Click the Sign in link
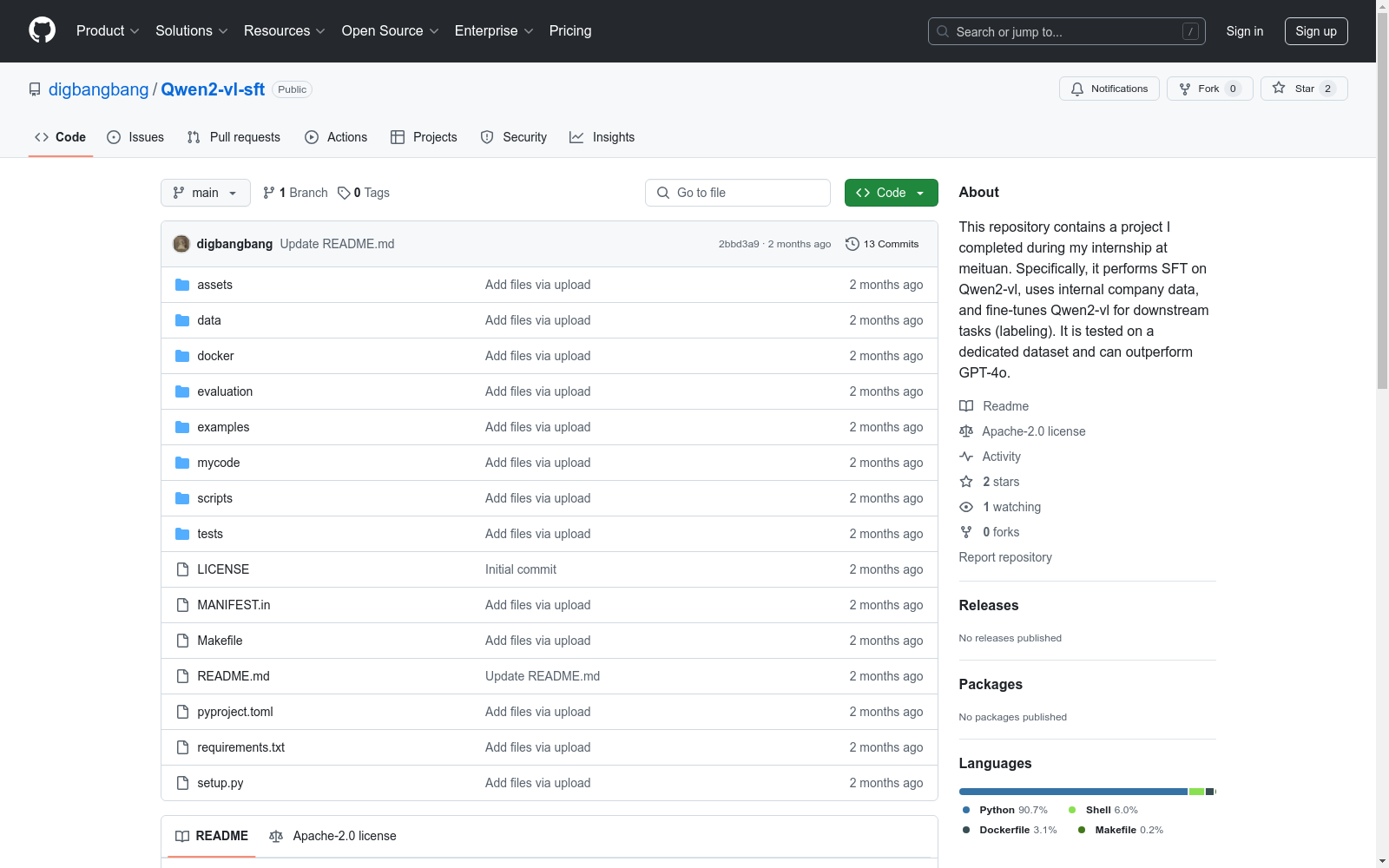Image resolution: width=1389 pixels, height=868 pixels. [x=1245, y=31]
